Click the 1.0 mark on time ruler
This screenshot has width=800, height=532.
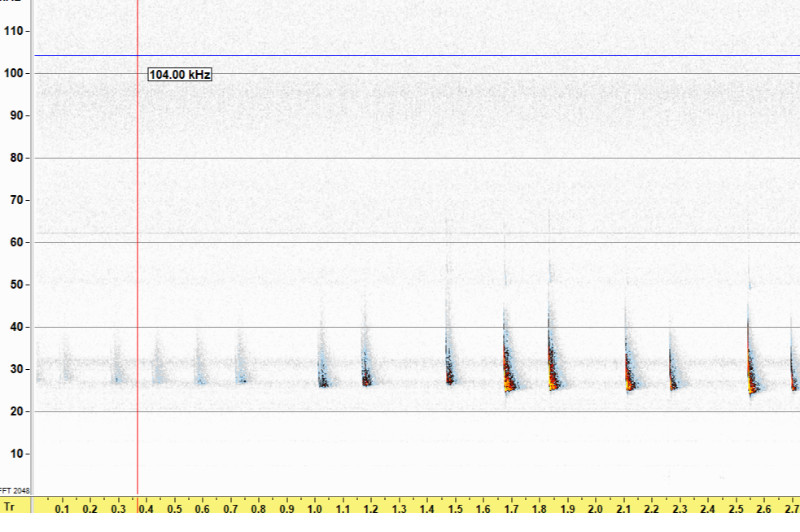pyautogui.click(x=315, y=509)
